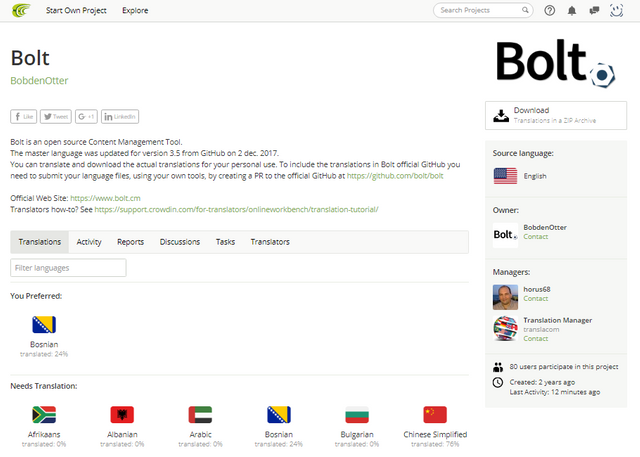Click the Translation Manager globe avatar
Image resolution: width=640 pixels, height=457 pixels.
pyautogui.click(x=505, y=328)
